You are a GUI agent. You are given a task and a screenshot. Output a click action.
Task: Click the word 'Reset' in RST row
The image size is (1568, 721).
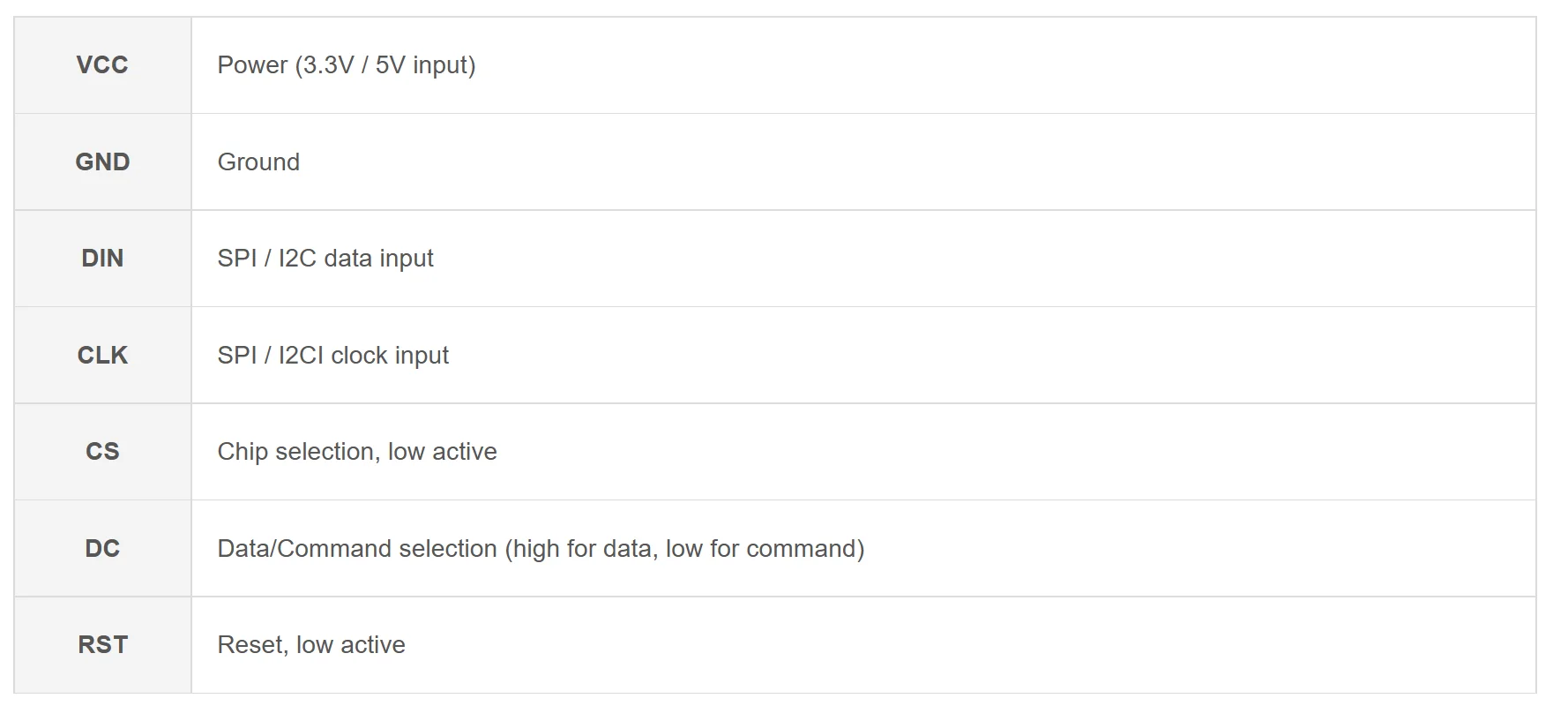tap(251, 645)
